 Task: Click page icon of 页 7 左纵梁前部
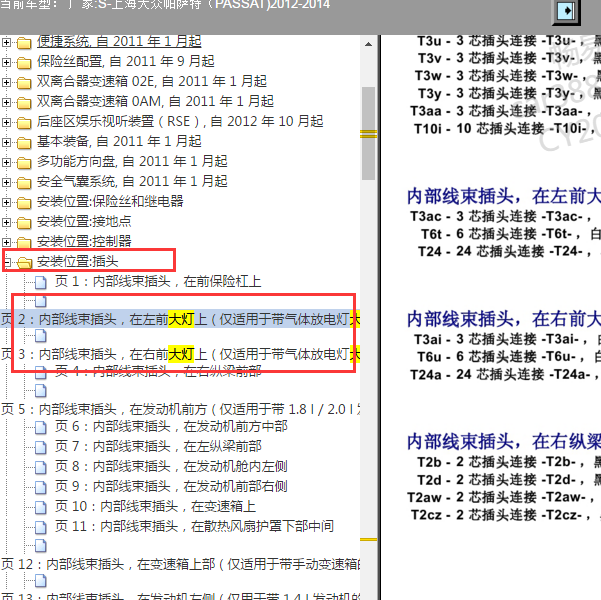tap(41, 447)
